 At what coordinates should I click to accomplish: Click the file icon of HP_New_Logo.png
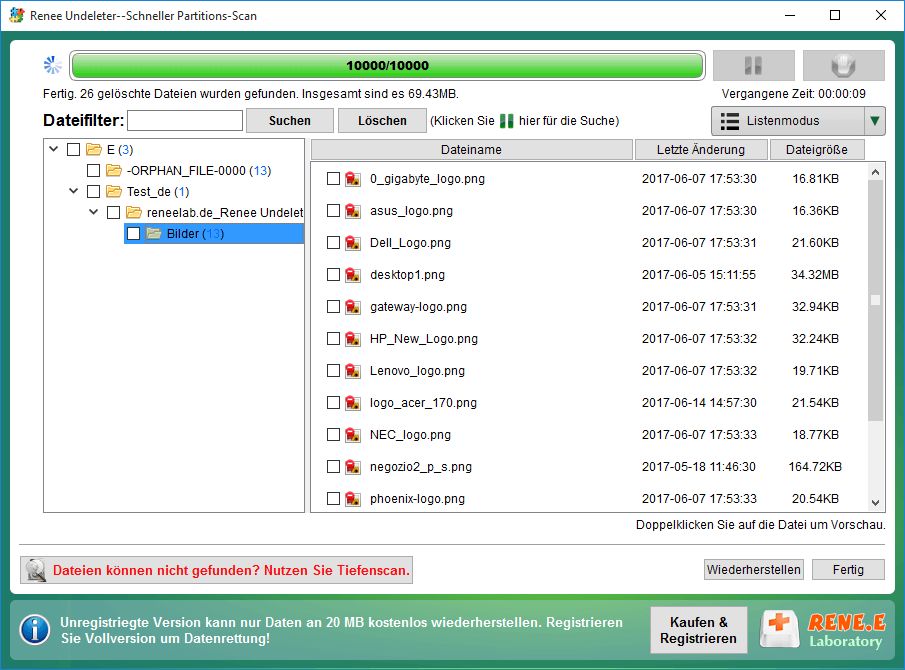353,339
